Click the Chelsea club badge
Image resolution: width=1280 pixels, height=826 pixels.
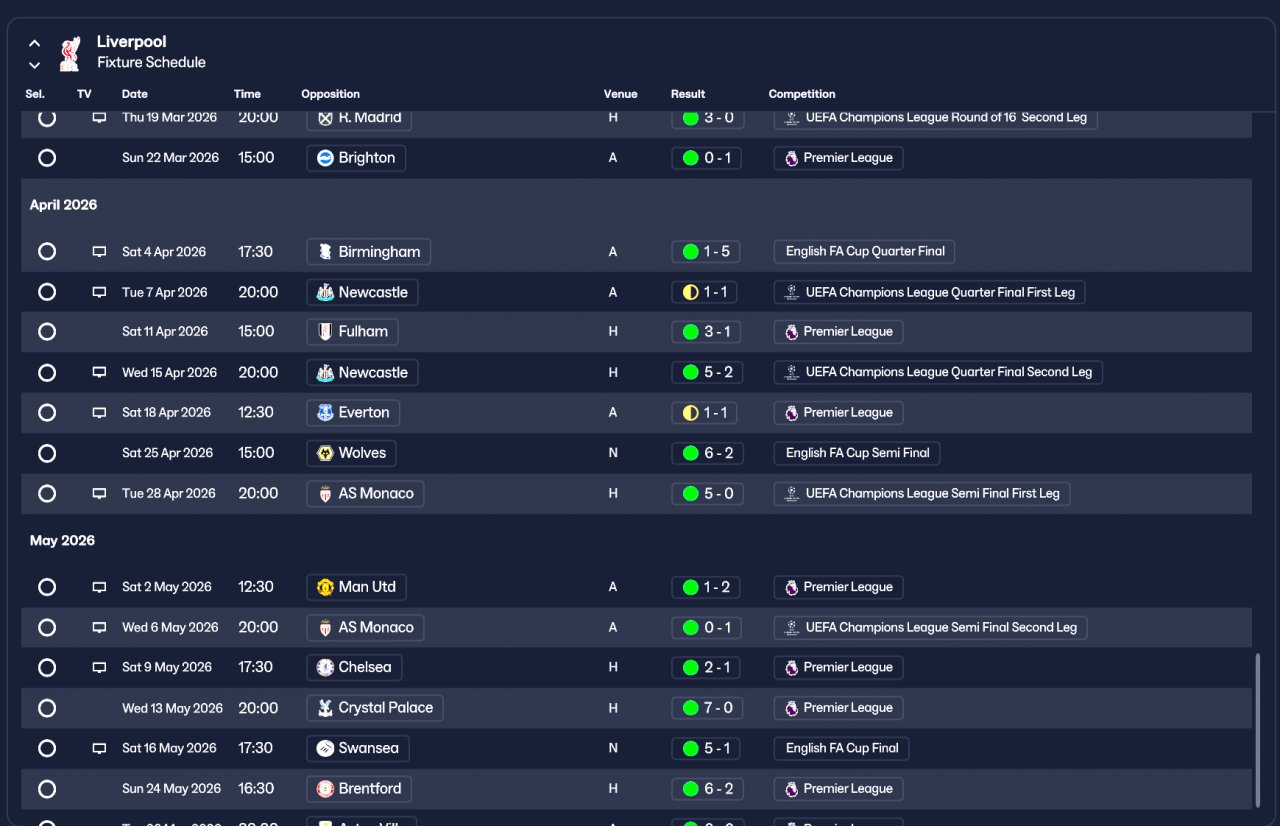(325, 667)
